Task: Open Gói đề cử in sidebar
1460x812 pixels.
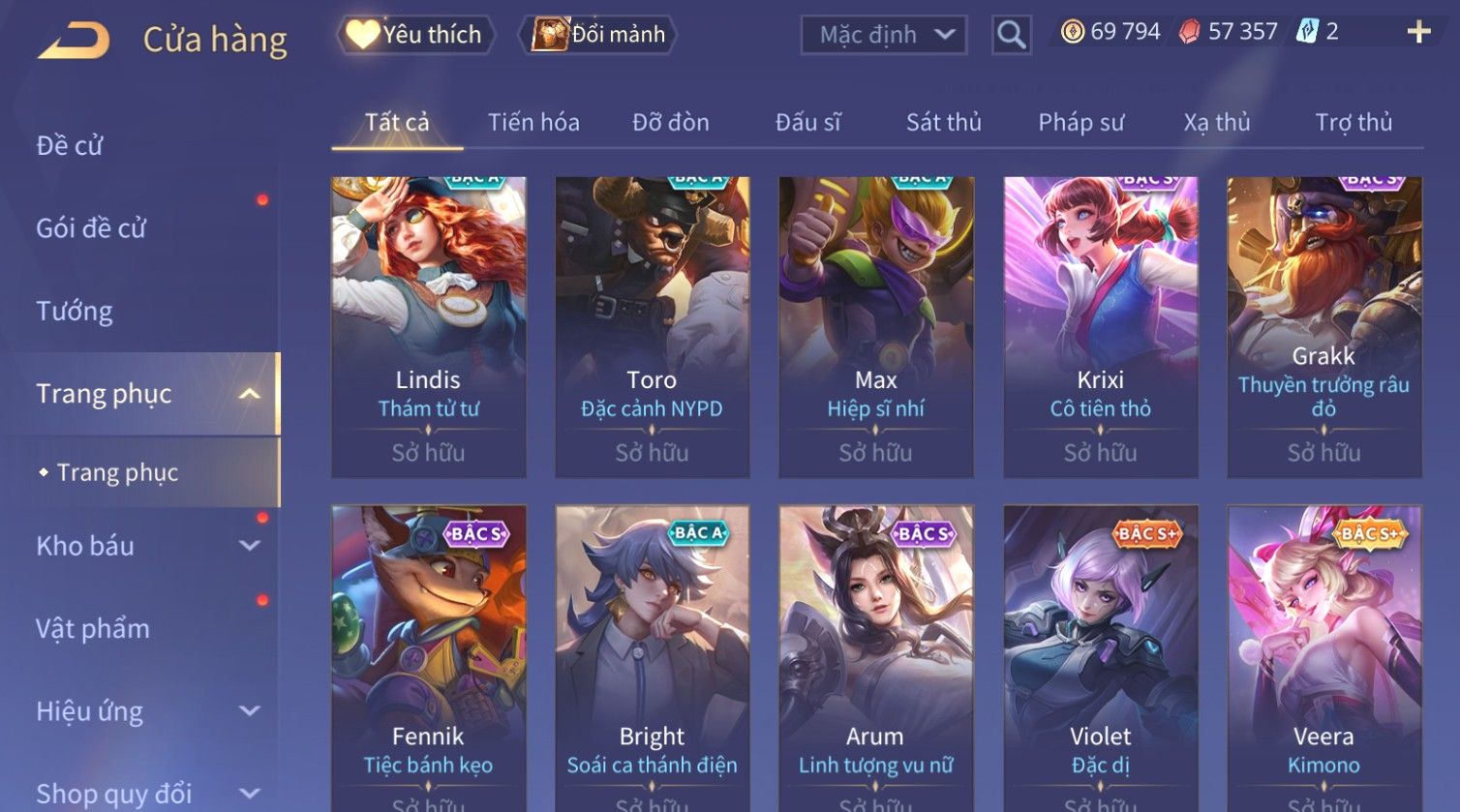Action: click(x=91, y=228)
